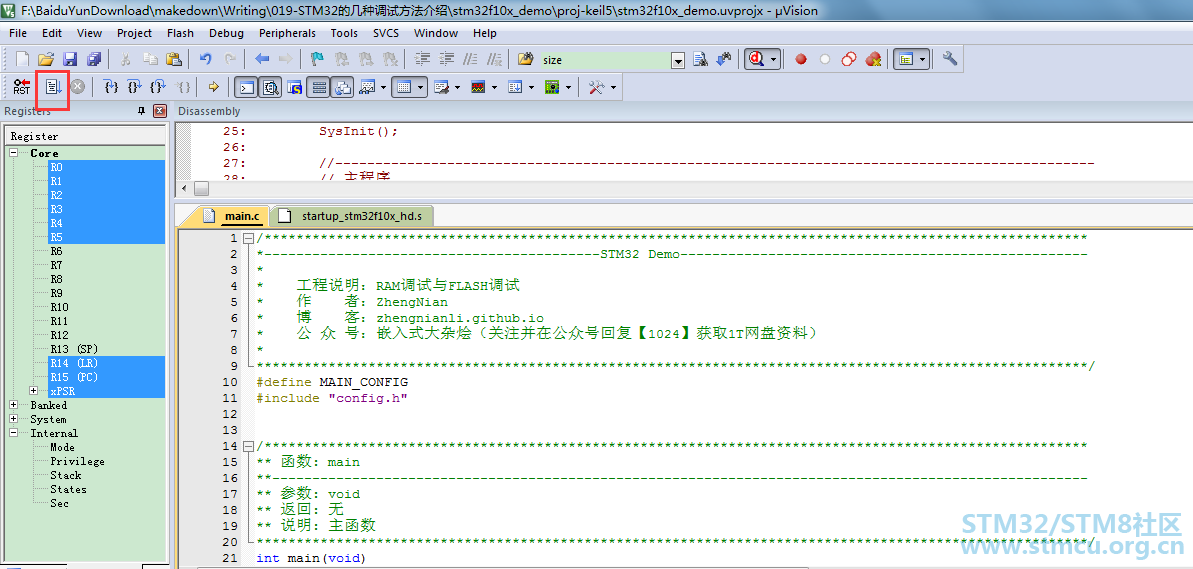Screen dimensions: 1193x569
Task: Expand the xPSR register node
Action: click(33, 391)
